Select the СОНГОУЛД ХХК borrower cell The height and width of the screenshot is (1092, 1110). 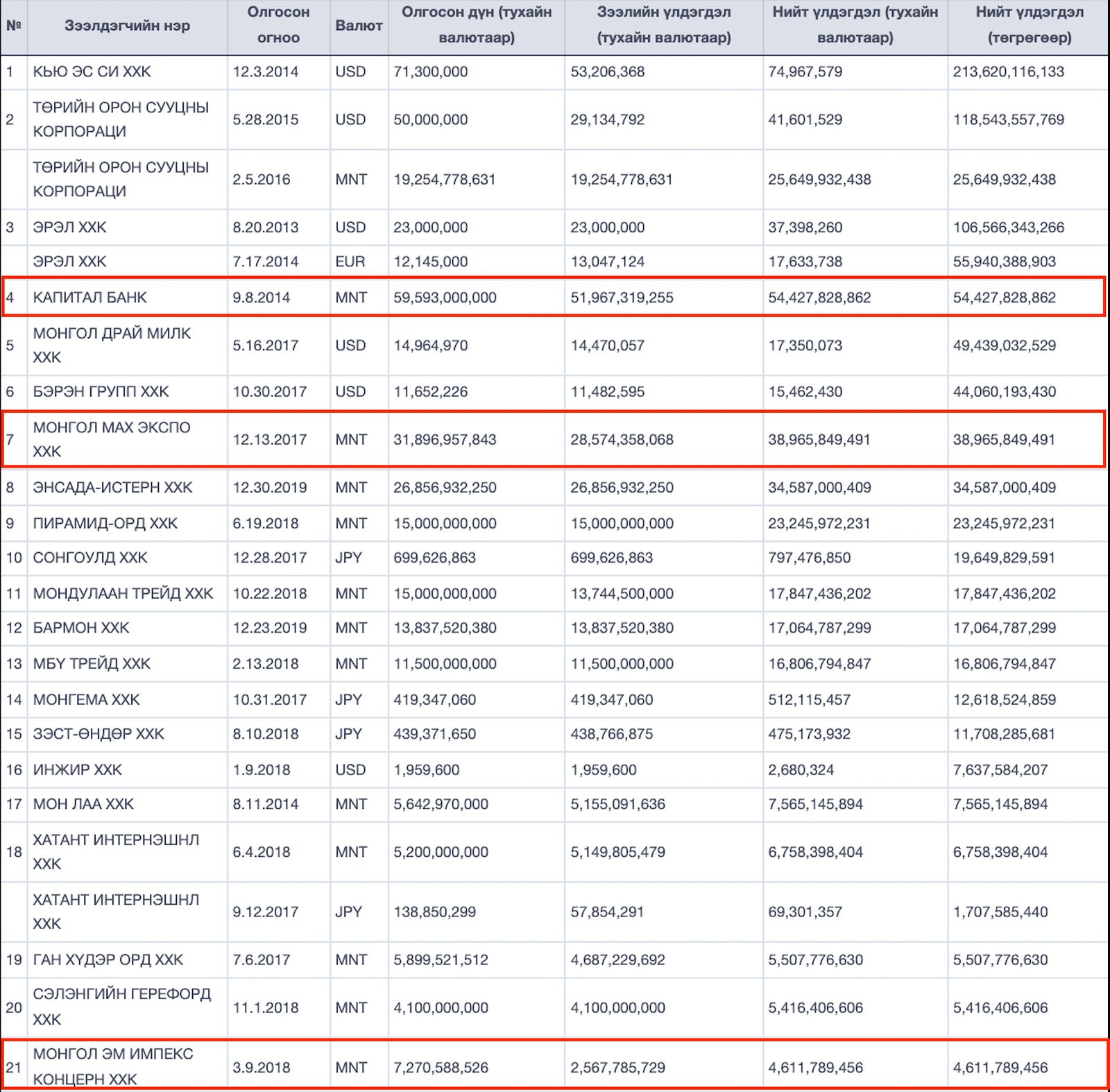(x=90, y=558)
